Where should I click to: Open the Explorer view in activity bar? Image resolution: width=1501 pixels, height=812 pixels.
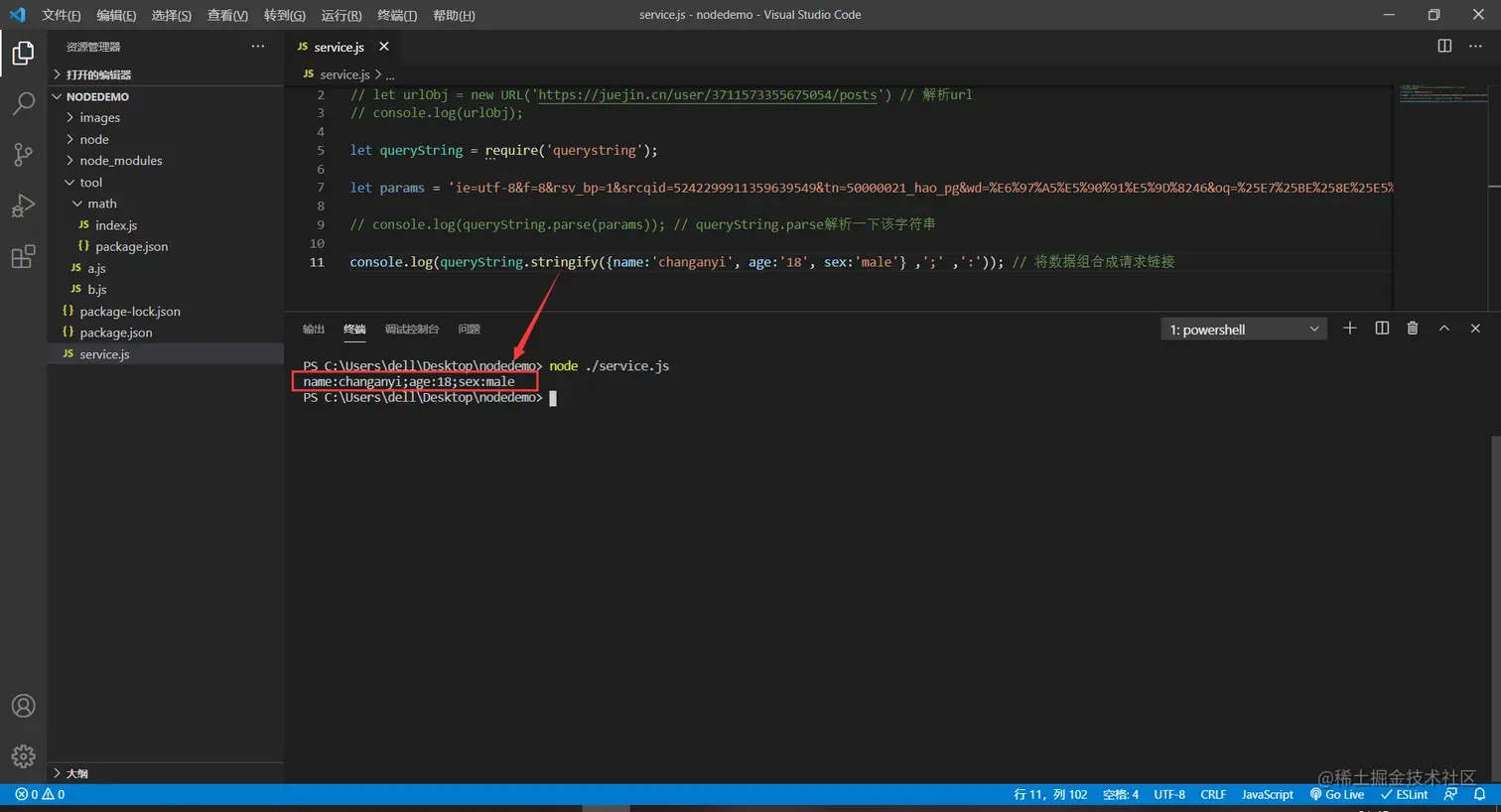[x=23, y=53]
